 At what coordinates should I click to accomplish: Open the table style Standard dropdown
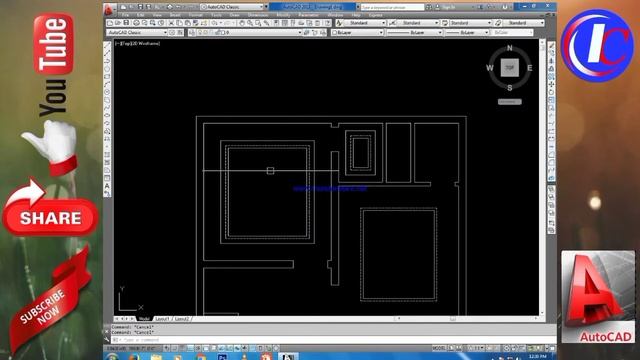click(x=470, y=23)
